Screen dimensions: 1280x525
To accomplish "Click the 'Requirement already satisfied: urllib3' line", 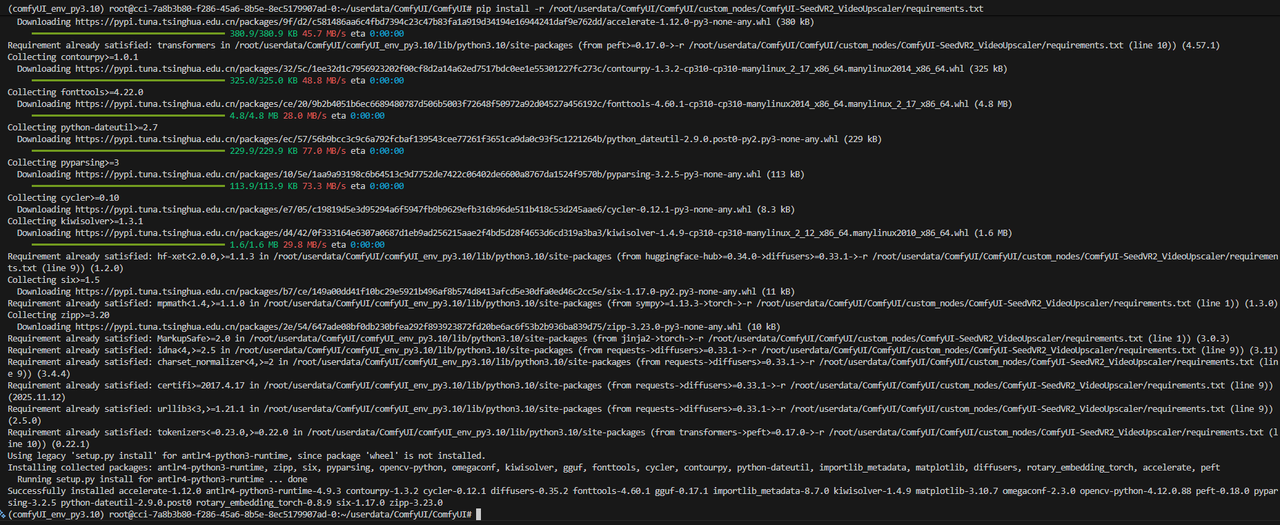I will point(640,414).
